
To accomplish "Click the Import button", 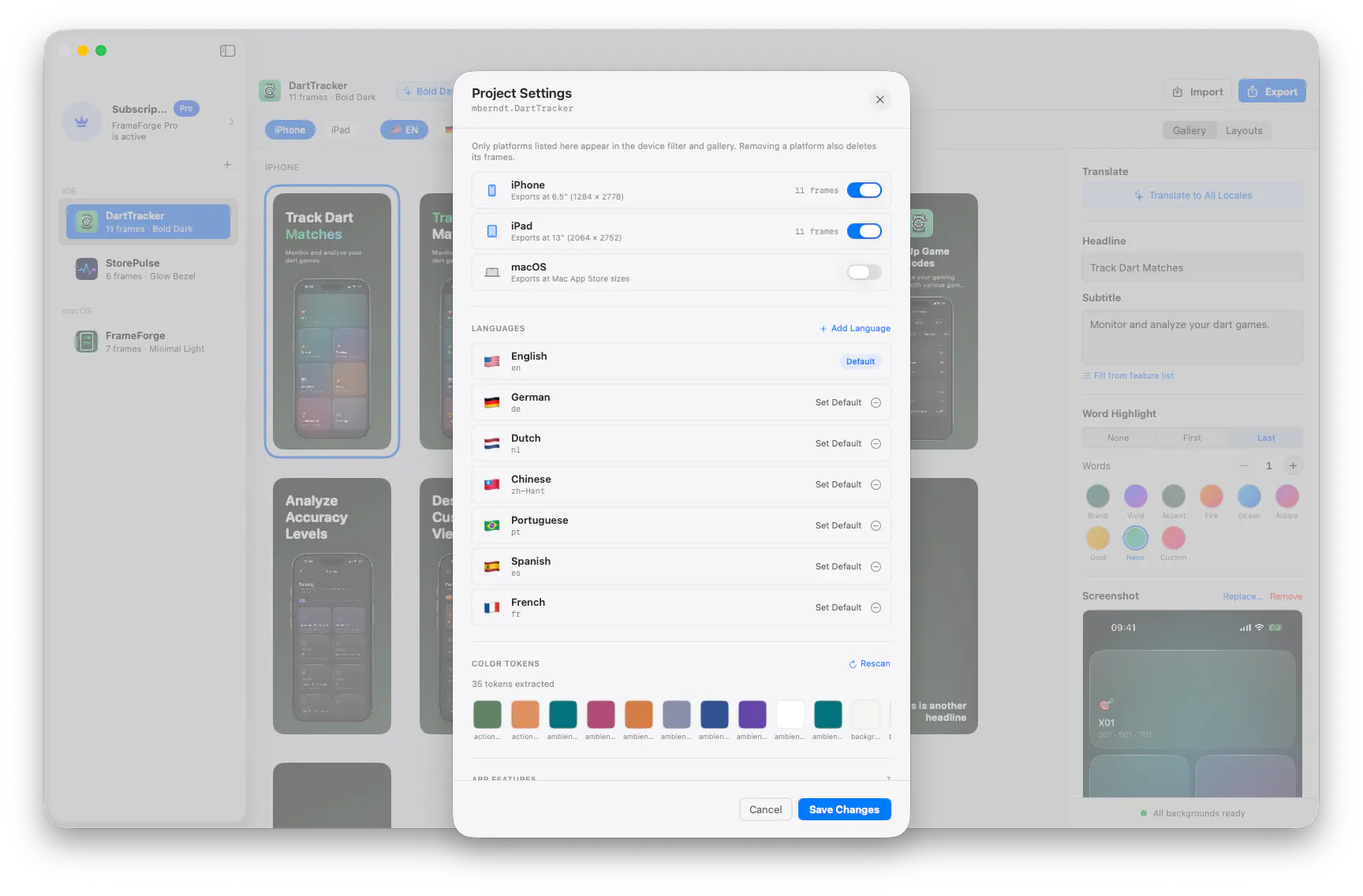I will pos(1197,91).
